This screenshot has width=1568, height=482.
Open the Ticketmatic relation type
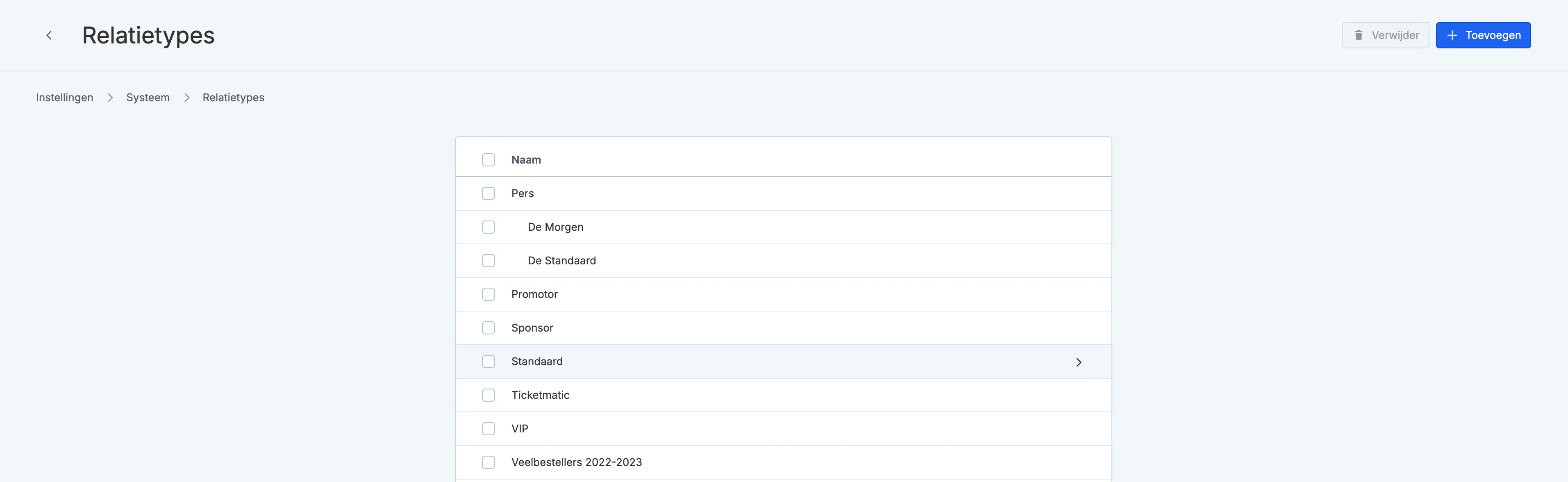tap(541, 395)
